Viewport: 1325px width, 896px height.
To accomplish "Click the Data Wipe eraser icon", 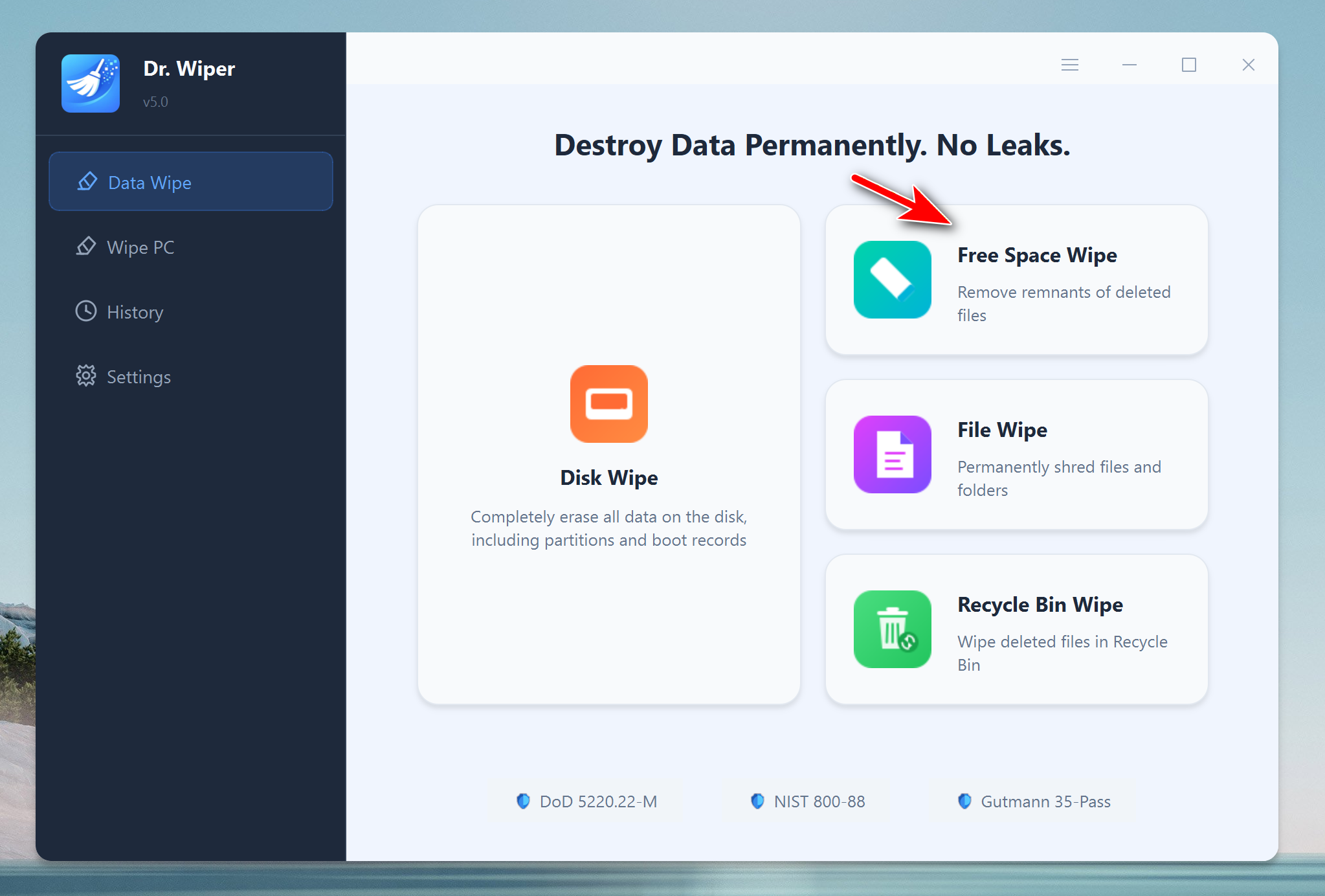I will 87,182.
